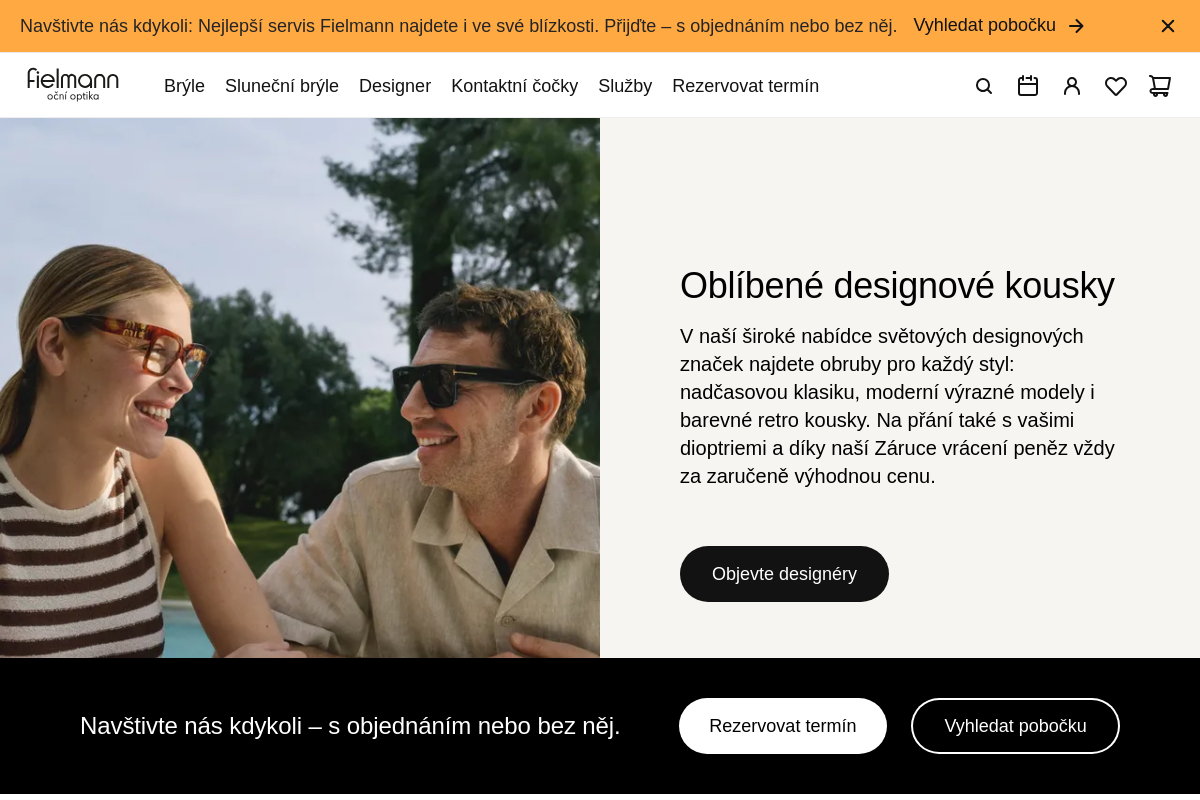Image resolution: width=1200 pixels, height=800 pixels.
Task: Click the outlined Vyhledat pobočku button
Action: [x=1015, y=726]
